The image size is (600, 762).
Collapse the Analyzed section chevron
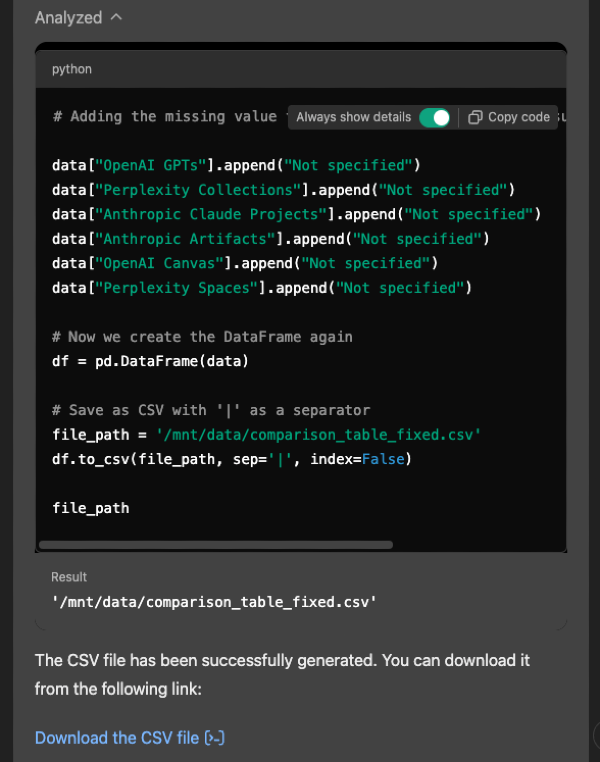tap(117, 18)
